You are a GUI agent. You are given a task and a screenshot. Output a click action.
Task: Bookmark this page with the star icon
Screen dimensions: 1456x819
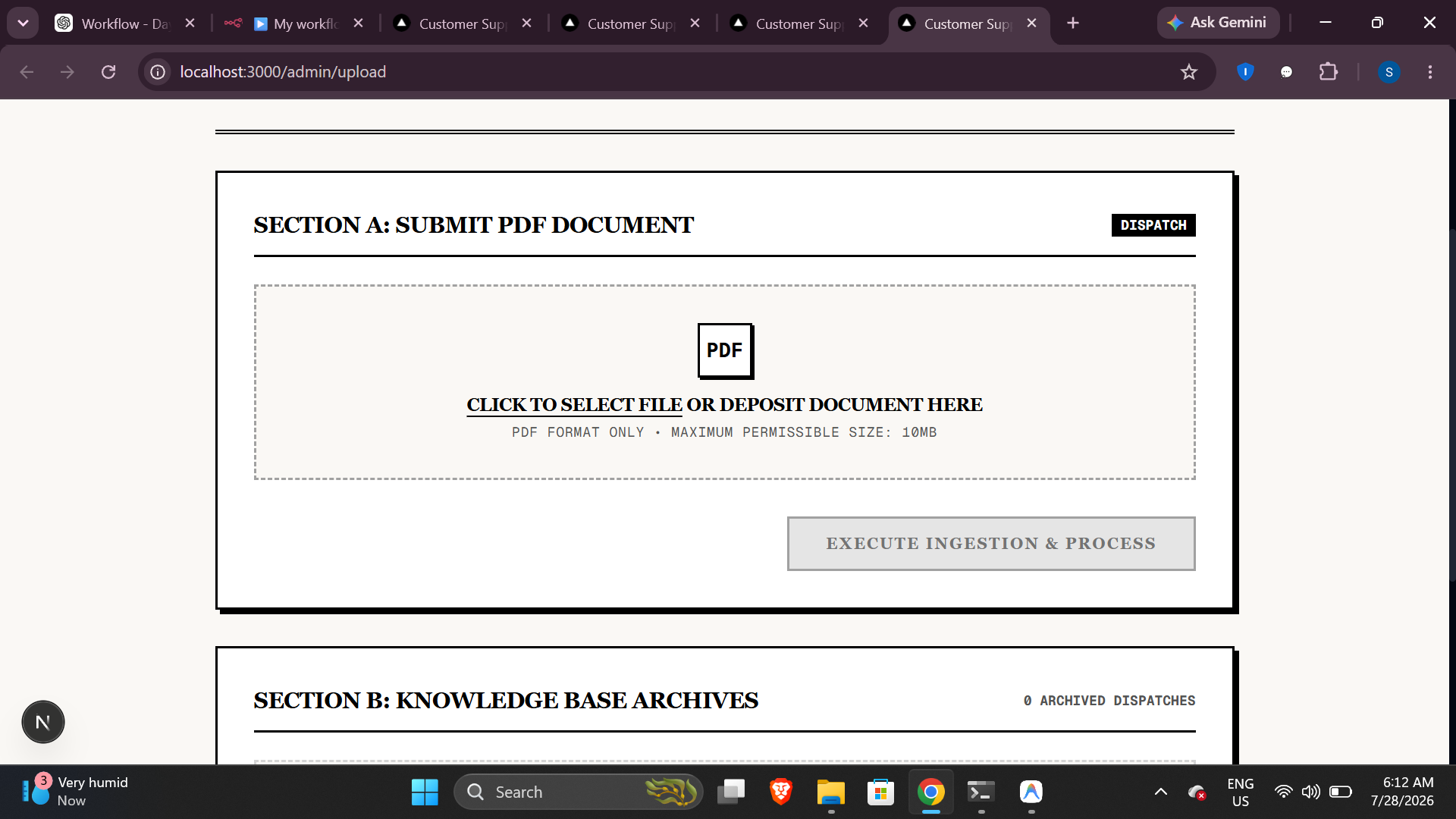(1188, 72)
